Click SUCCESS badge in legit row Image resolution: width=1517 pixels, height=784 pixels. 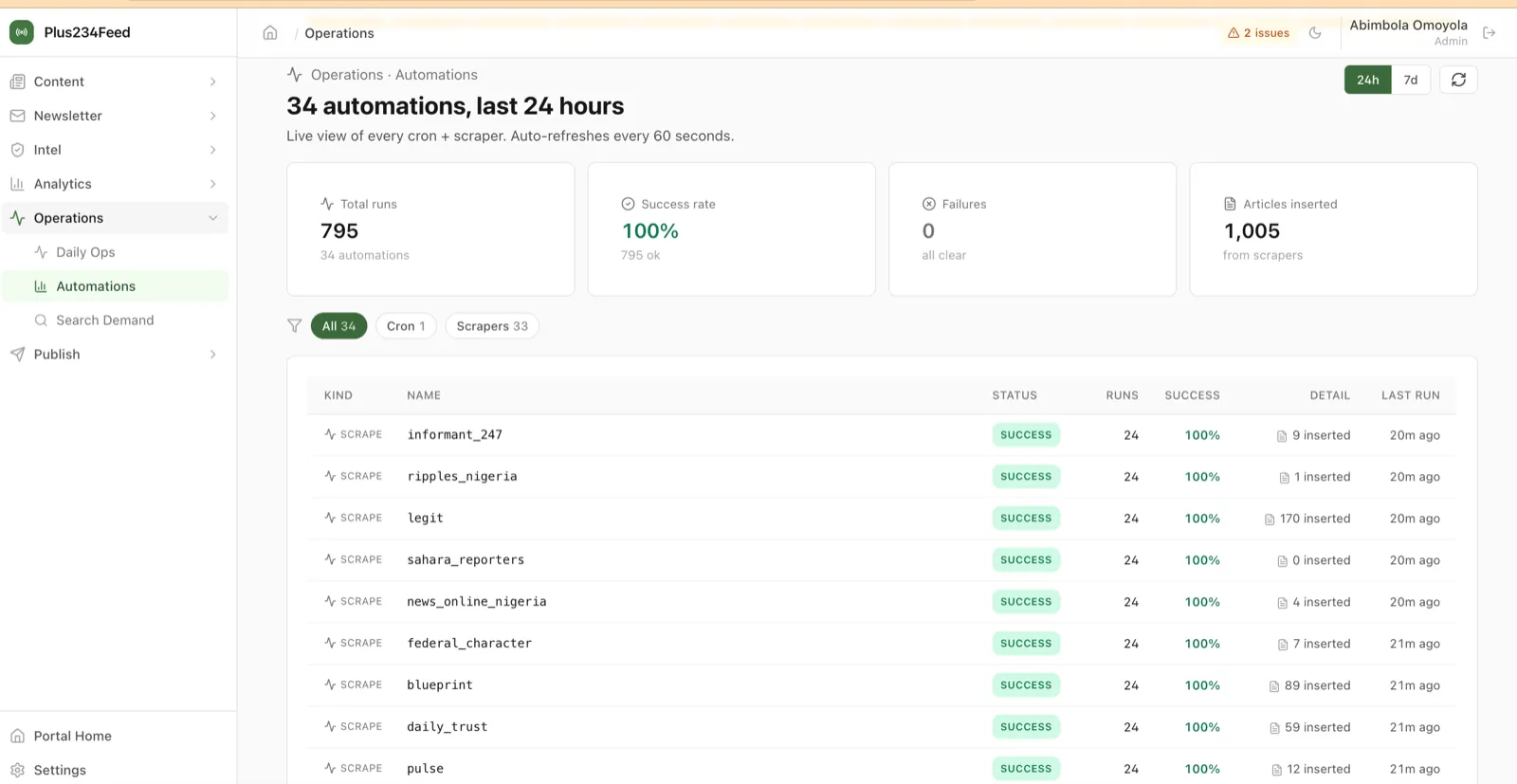click(x=1026, y=519)
